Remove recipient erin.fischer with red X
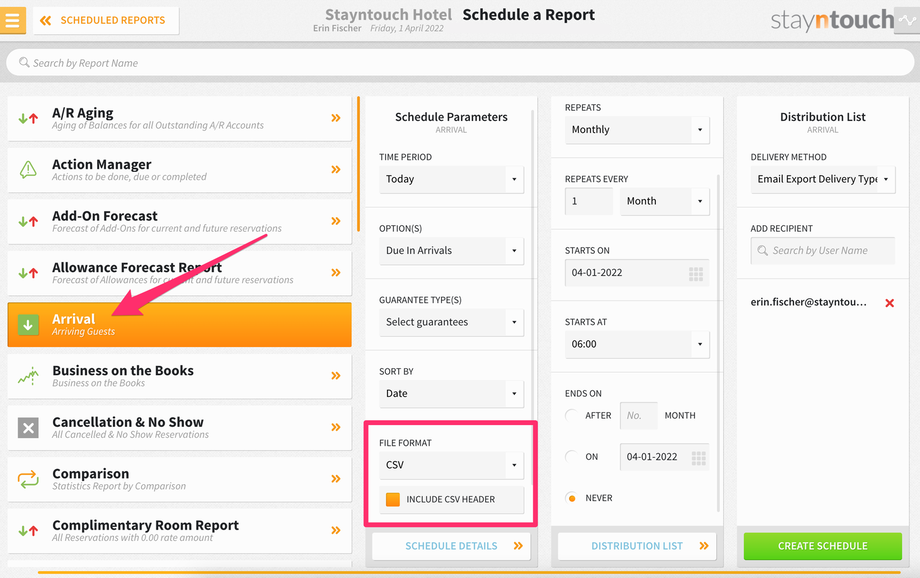 click(x=889, y=303)
